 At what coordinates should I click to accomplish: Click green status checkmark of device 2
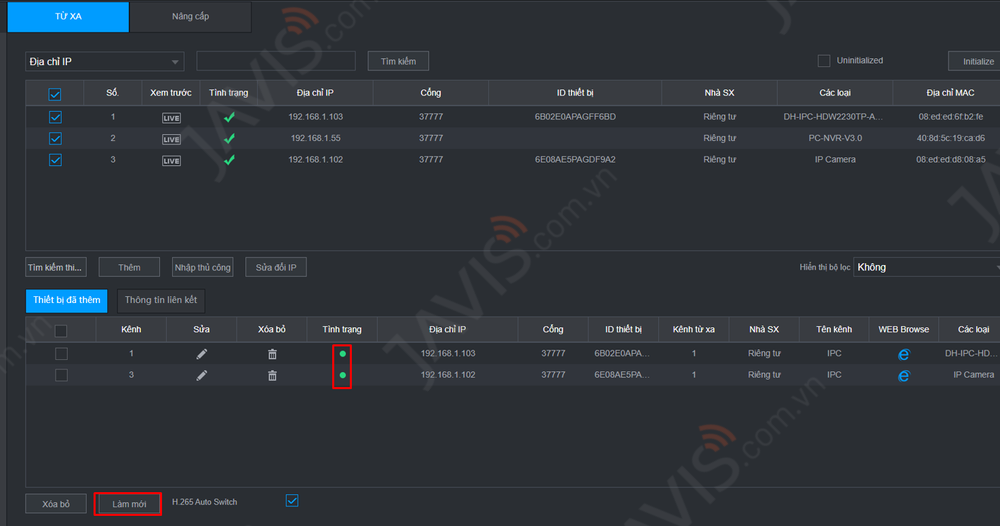[229, 138]
